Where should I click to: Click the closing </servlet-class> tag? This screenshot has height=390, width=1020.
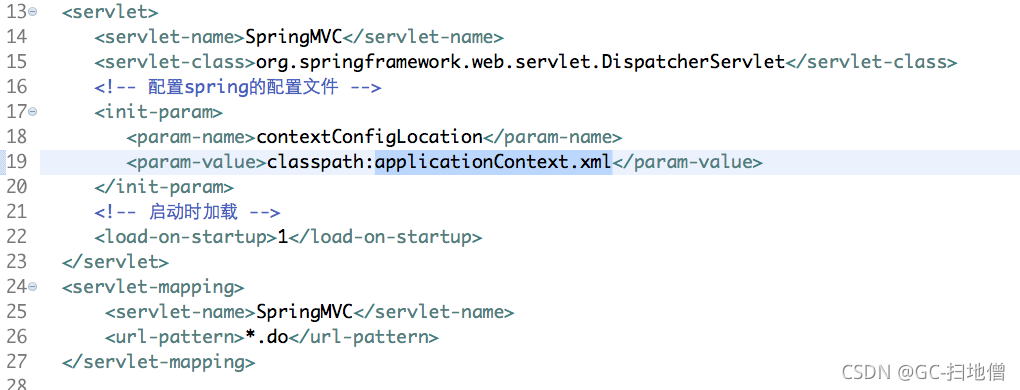coord(872,62)
